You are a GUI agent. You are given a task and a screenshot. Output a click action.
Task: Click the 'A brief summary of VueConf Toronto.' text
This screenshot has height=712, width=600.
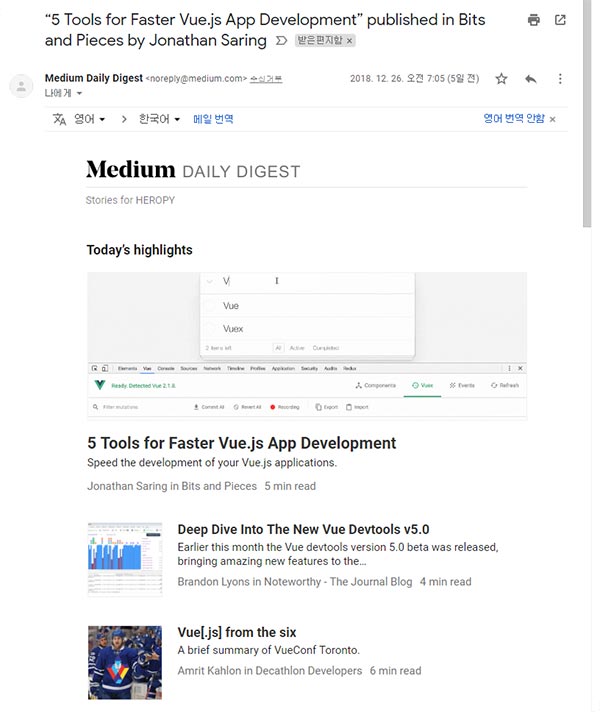(x=268, y=650)
